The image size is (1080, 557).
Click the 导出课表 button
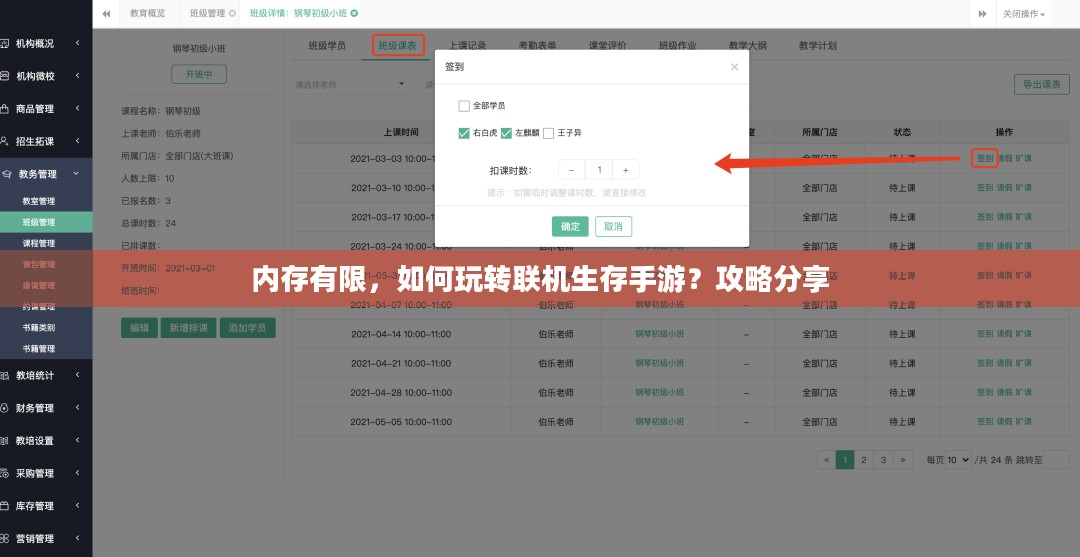point(1041,85)
